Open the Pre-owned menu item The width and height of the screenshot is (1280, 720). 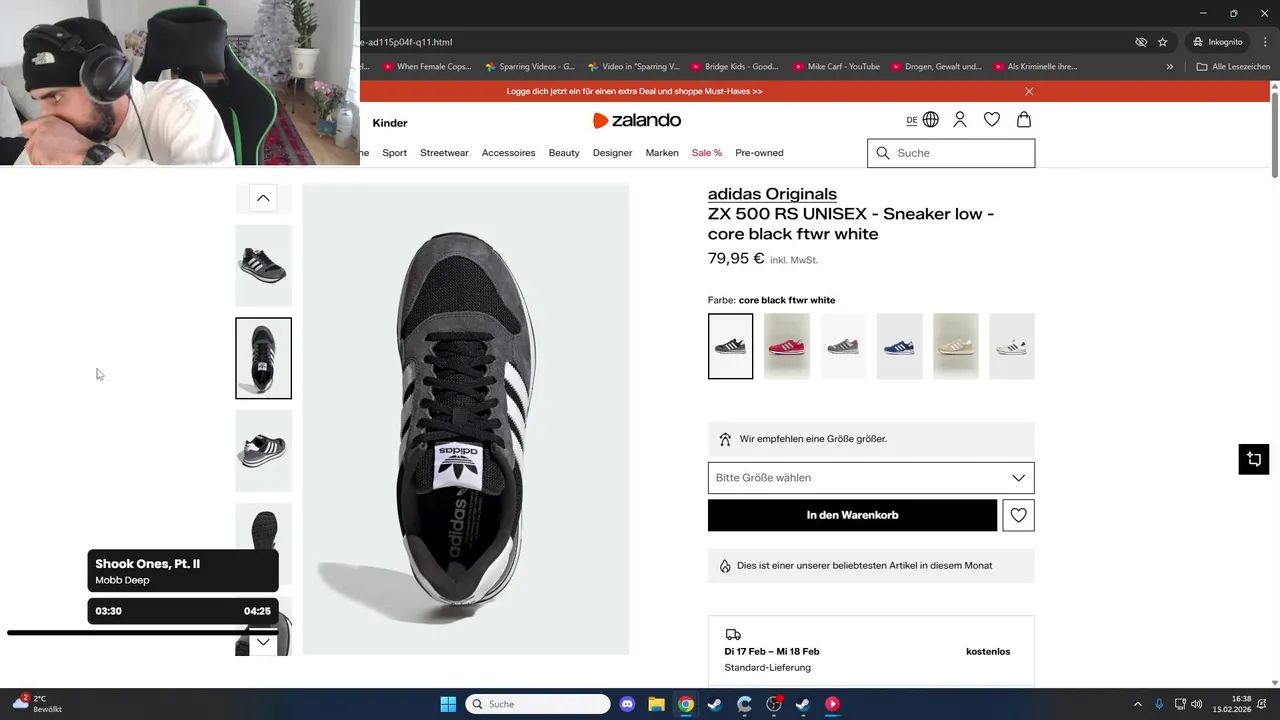click(759, 153)
